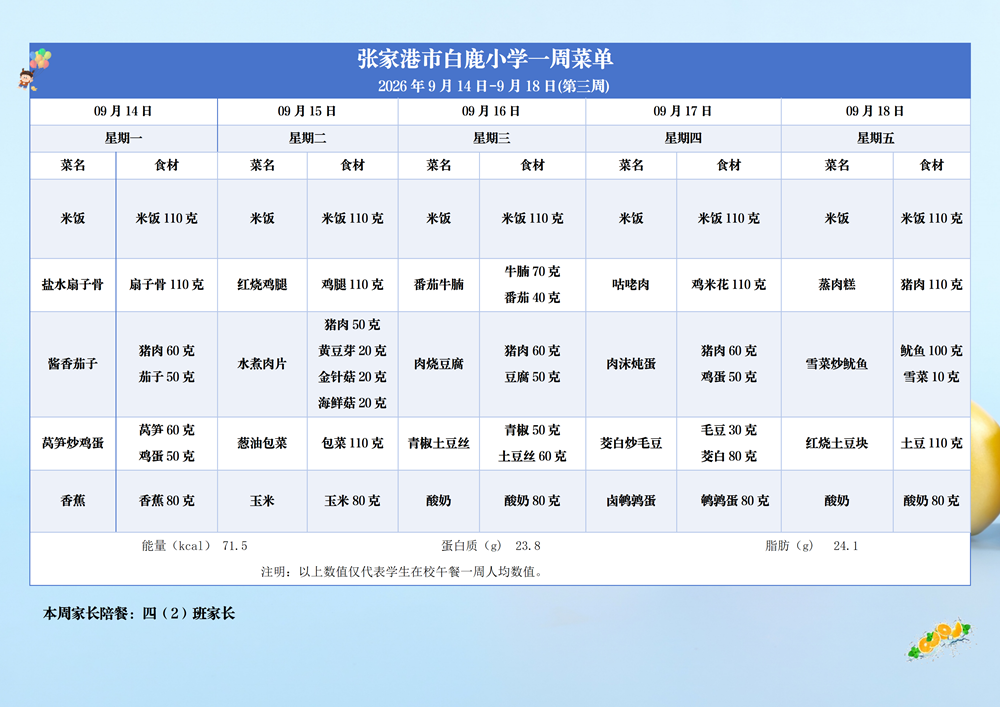Click the dish 红烧土豆块

[837, 443]
